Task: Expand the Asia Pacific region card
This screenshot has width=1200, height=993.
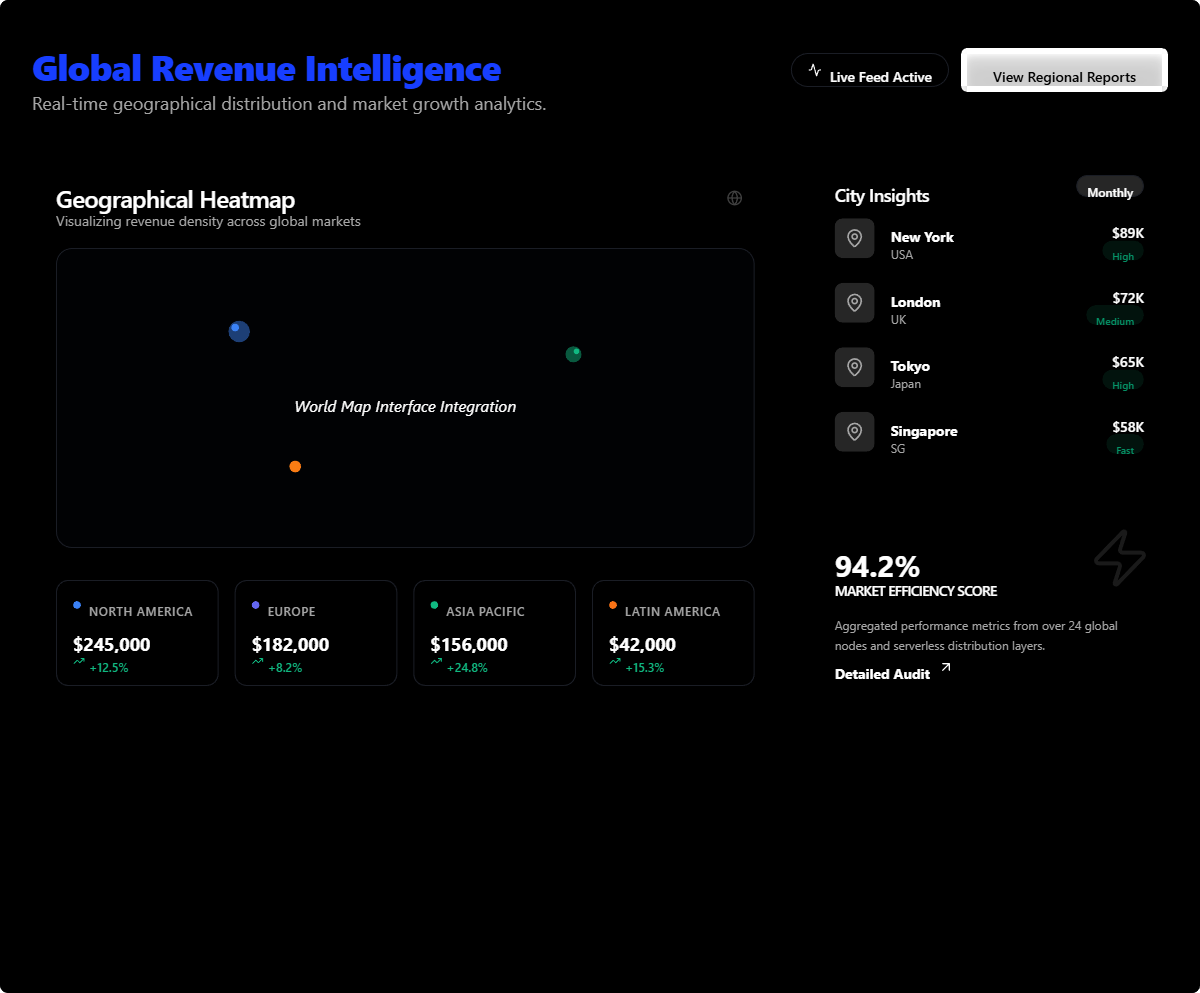Action: click(x=494, y=632)
